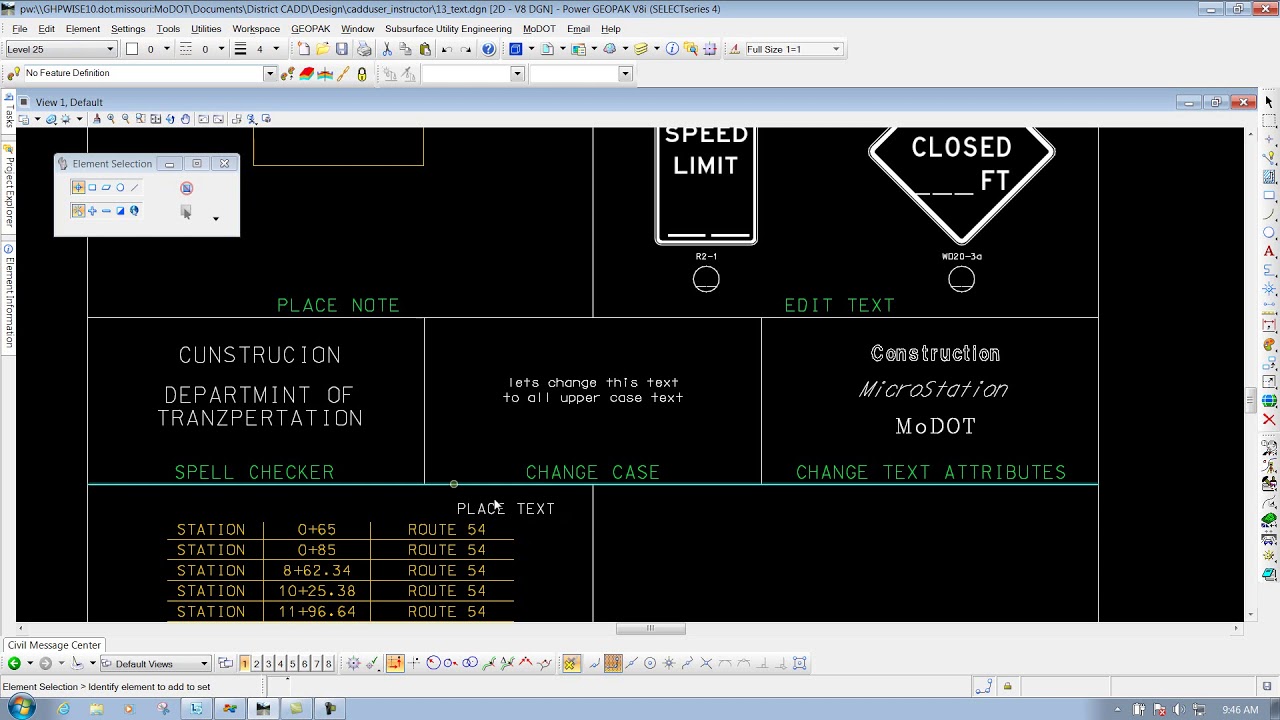1280x720 pixels.
Task: Click the feature definition lock icon
Action: (362, 74)
